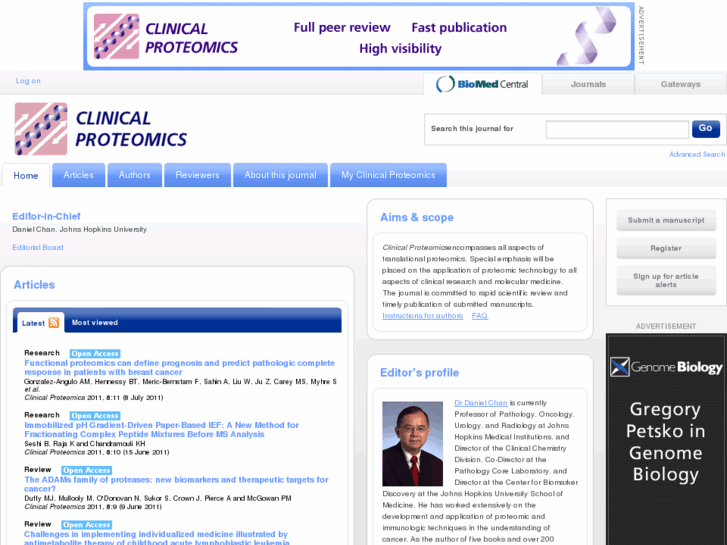The width and height of the screenshot is (727, 545).
Task: Open the Advanced Search link
Action: click(696, 154)
